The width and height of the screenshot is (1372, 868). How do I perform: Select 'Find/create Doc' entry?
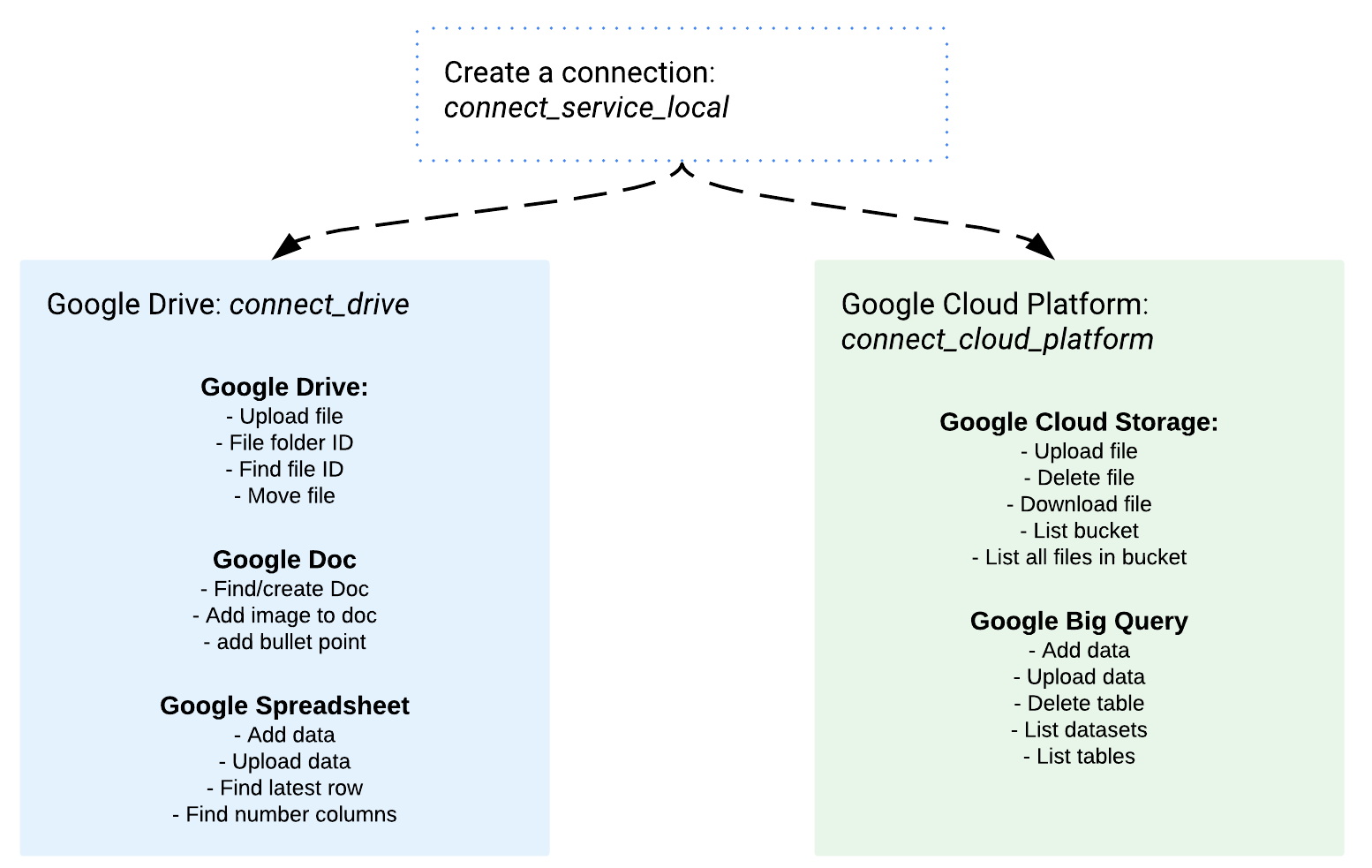[284, 589]
